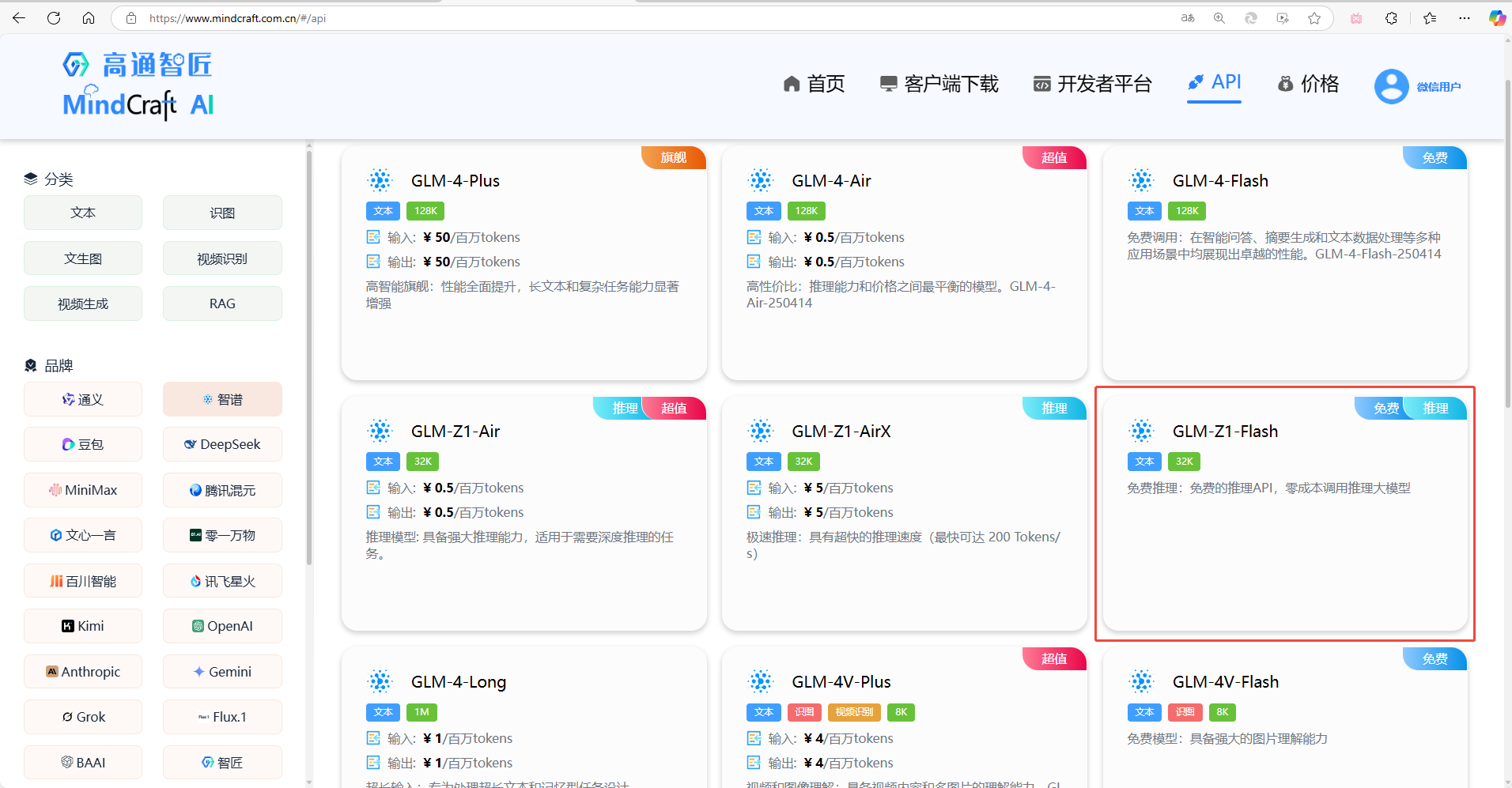Select MiniMax brand filter
This screenshot has height=788, width=1512.
tap(83, 490)
